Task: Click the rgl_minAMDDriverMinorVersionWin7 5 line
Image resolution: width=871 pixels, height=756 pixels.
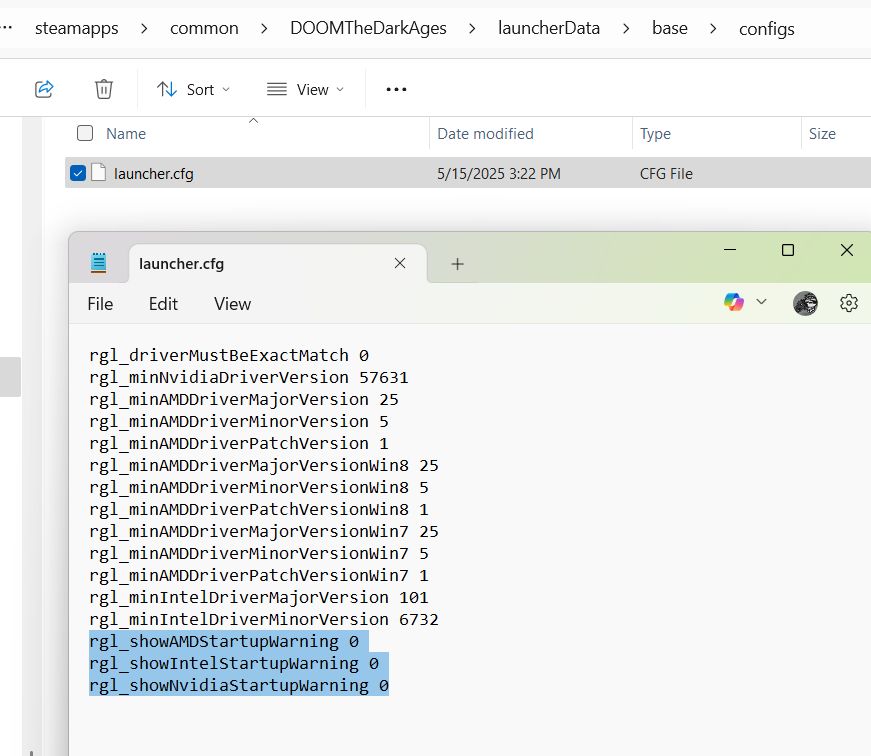Action: 259,554
